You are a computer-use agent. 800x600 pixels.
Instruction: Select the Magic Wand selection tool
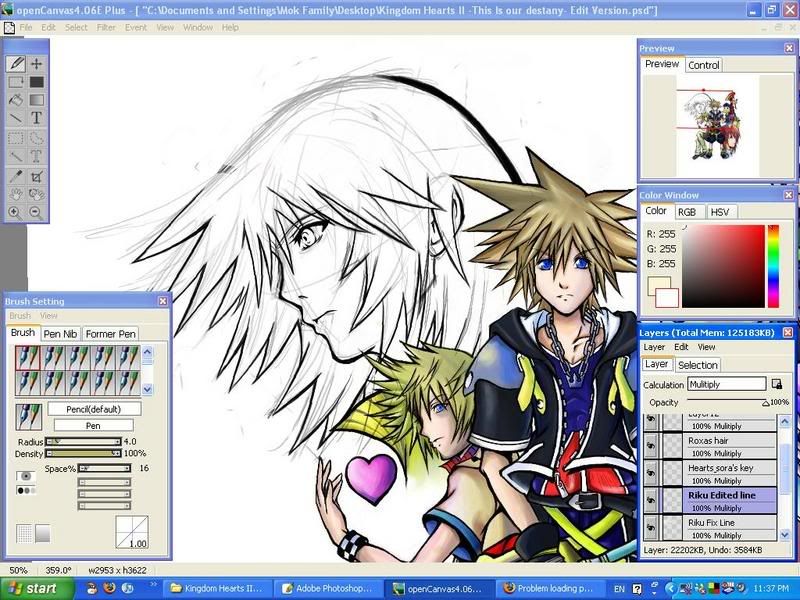point(16,156)
